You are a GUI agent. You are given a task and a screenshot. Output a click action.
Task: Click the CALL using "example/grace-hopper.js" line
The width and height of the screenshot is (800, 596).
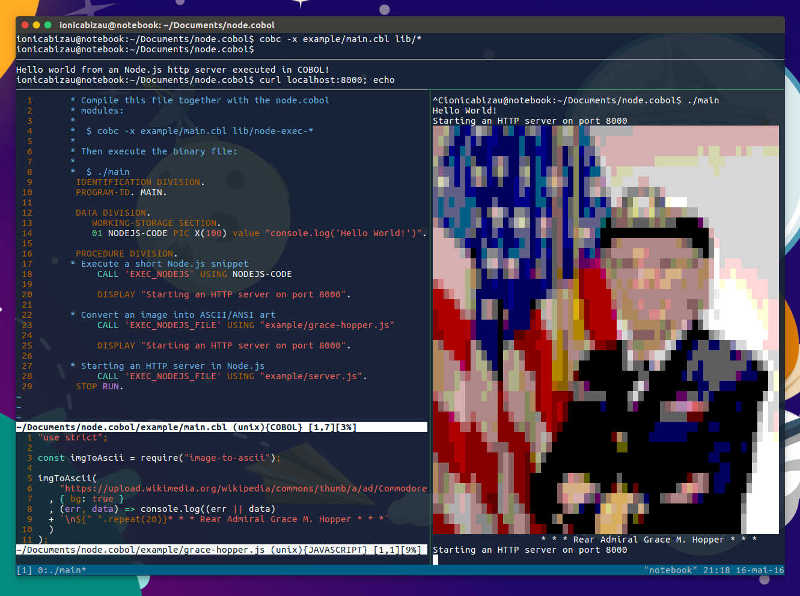click(x=245, y=325)
